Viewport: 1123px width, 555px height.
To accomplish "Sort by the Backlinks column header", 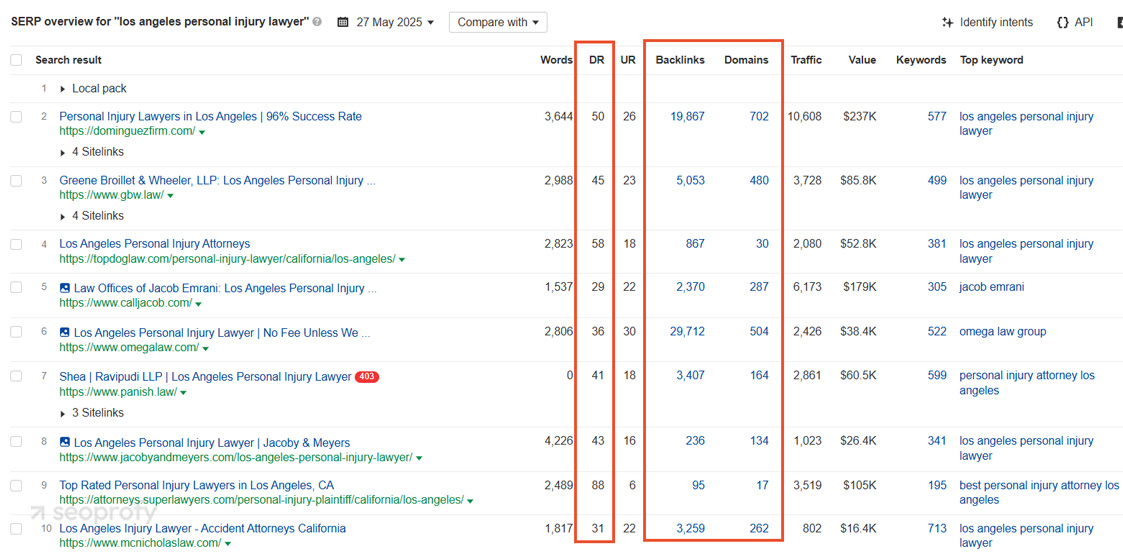I will 680,60.
